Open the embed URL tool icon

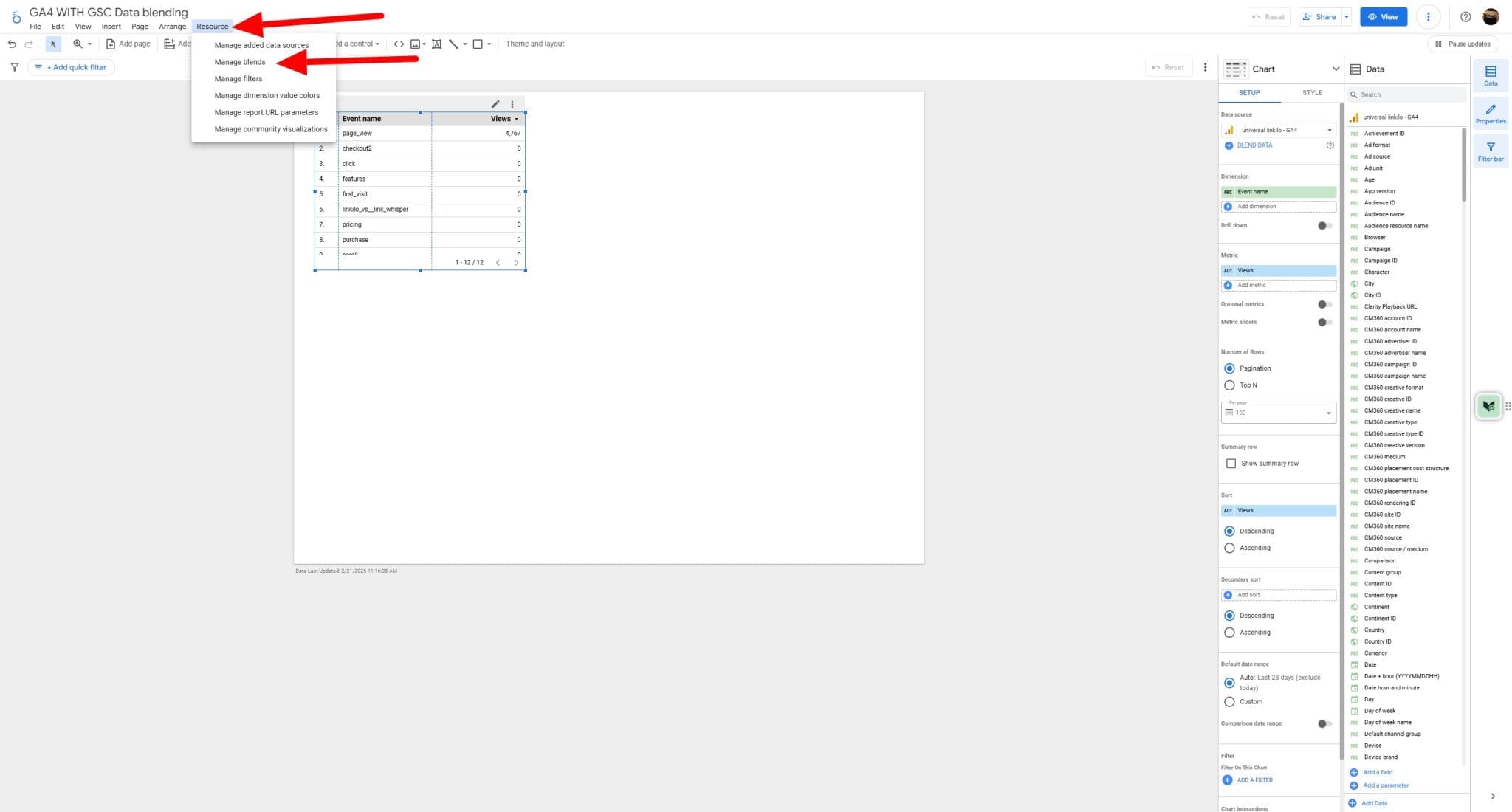(x=398, y=44)
